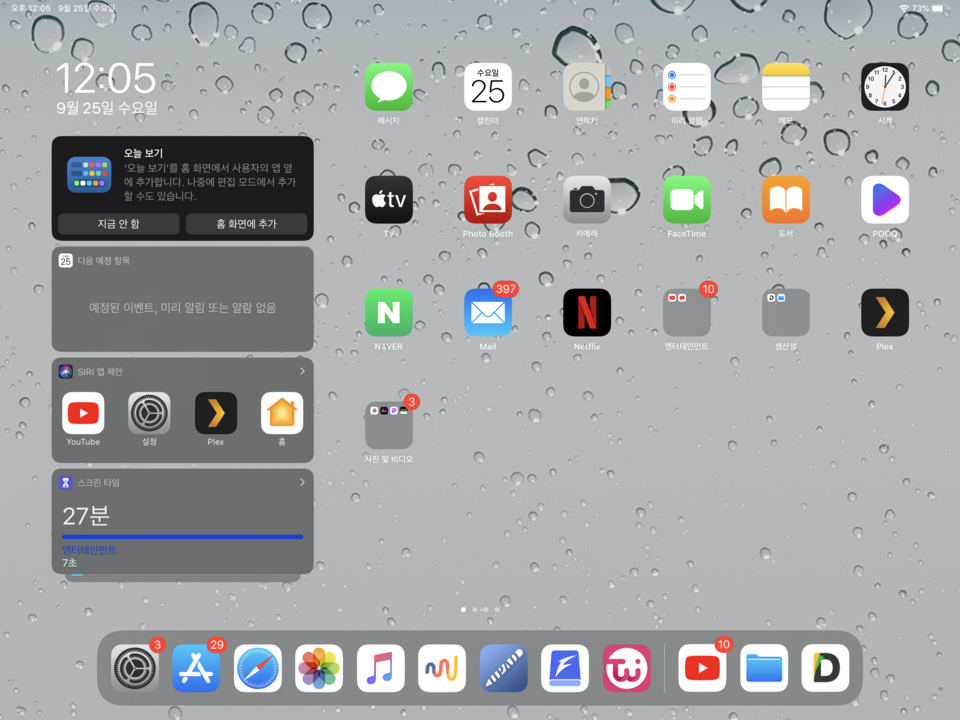Open the Reminders app
This screenshot has height=720, width=960.
pos(686,87)
